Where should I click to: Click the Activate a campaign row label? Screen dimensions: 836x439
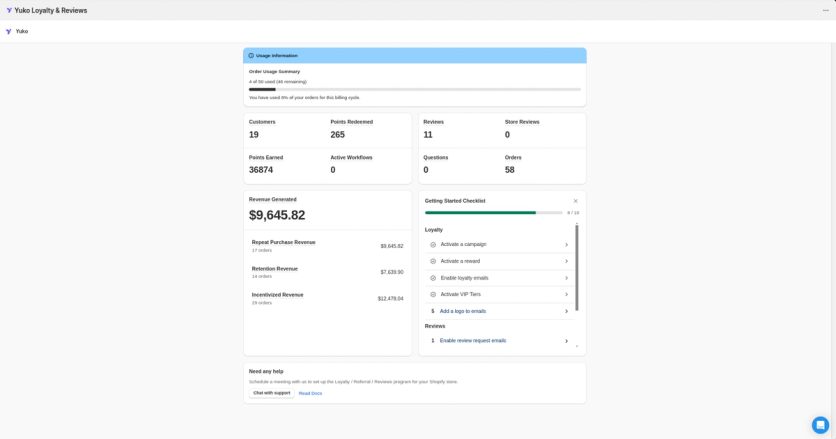[x=463, y=244]
